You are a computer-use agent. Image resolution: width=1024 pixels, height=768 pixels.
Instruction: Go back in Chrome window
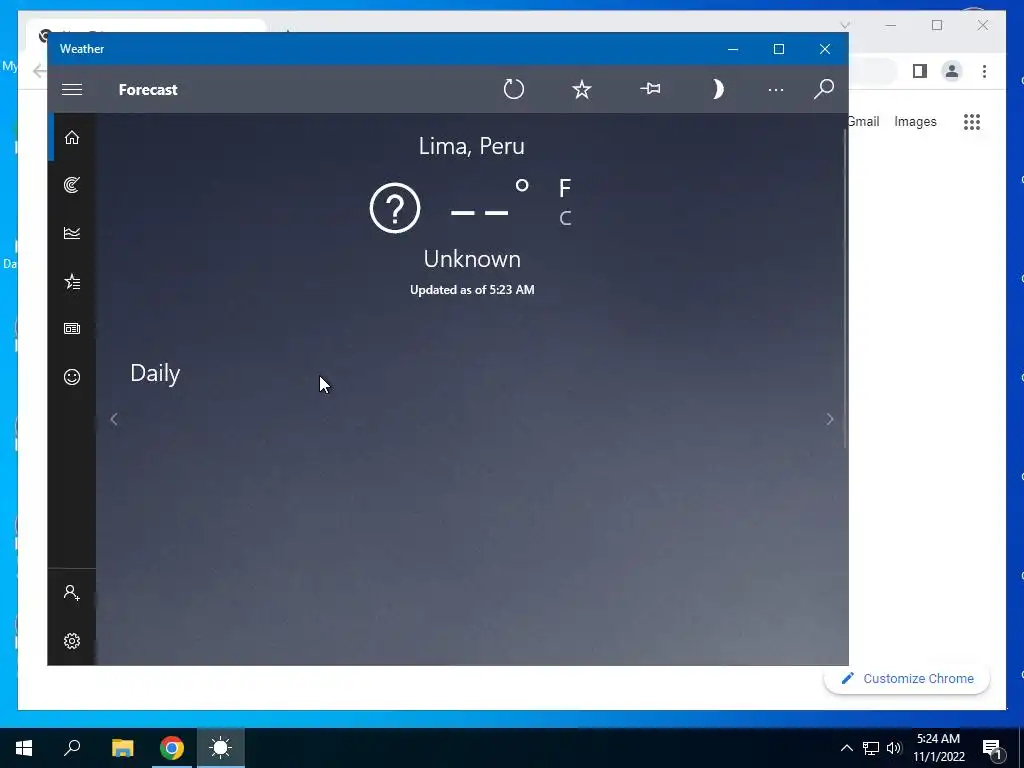[x=39, y=71]
